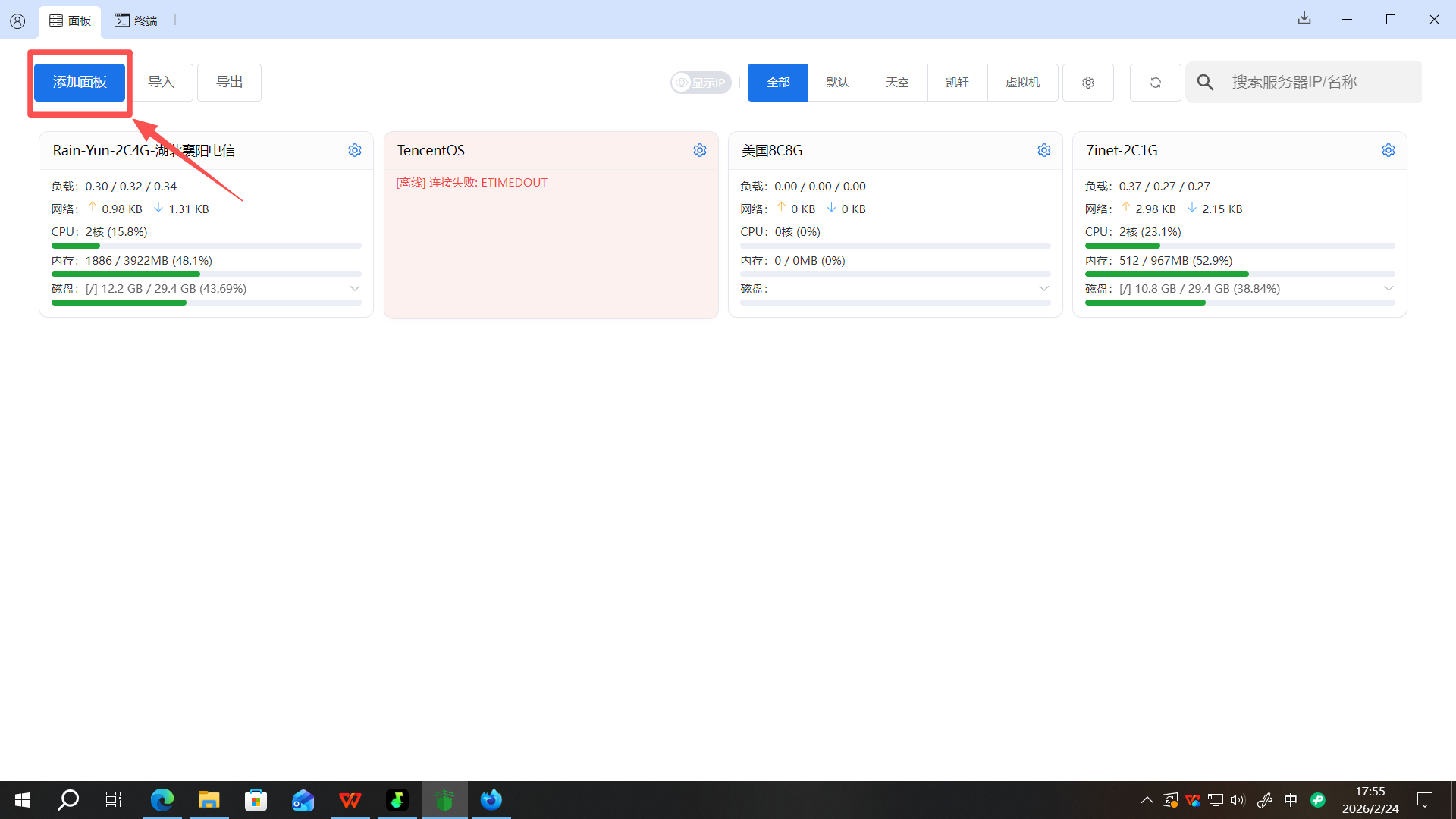Open settings gear for Rain-Yun-2C4G server
The width and height of the screenshot is (1456, 819).
(x=355, y=150)
